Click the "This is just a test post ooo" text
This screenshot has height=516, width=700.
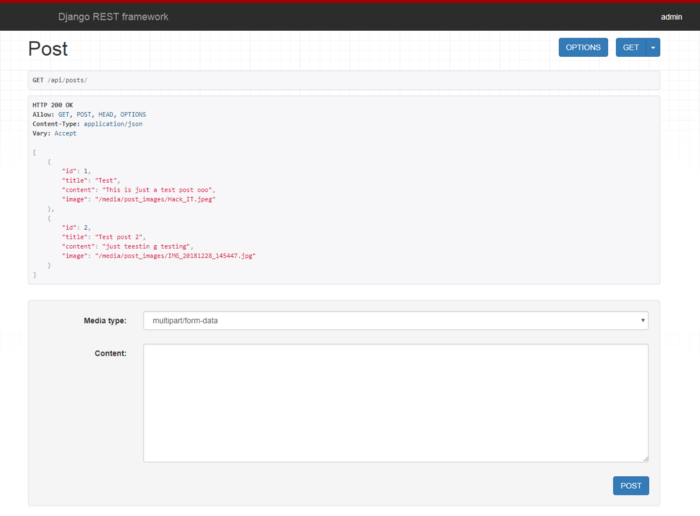click(158, 189)
